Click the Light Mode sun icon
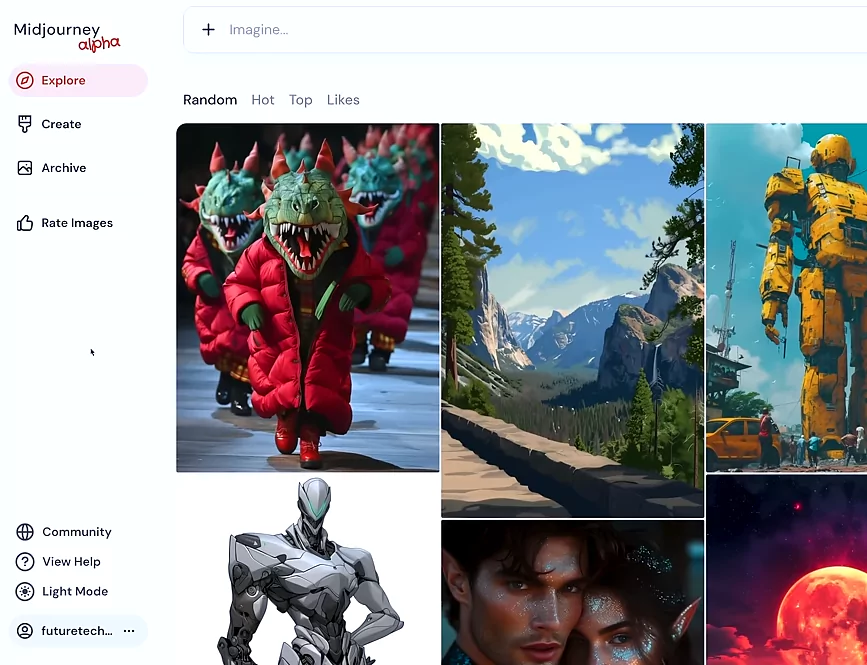Viewport: 867px width, 665px height. 25,591
